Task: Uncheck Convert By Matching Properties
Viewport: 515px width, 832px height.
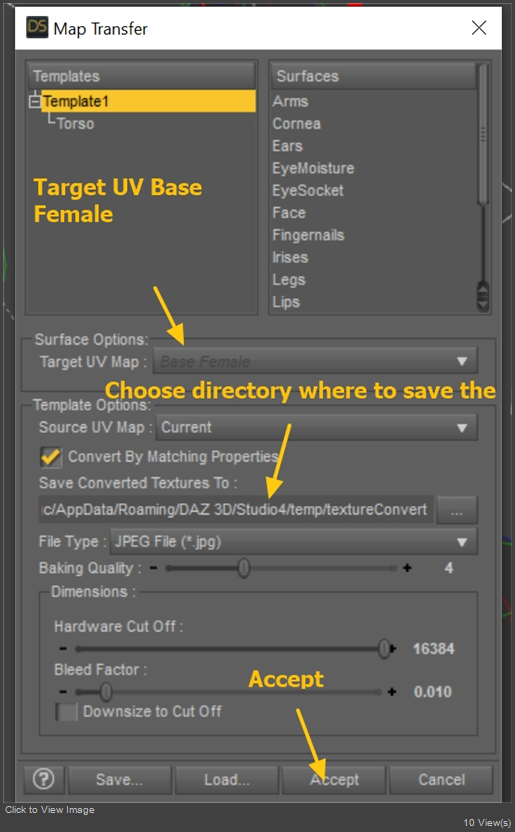Action: tap(51, 457)
